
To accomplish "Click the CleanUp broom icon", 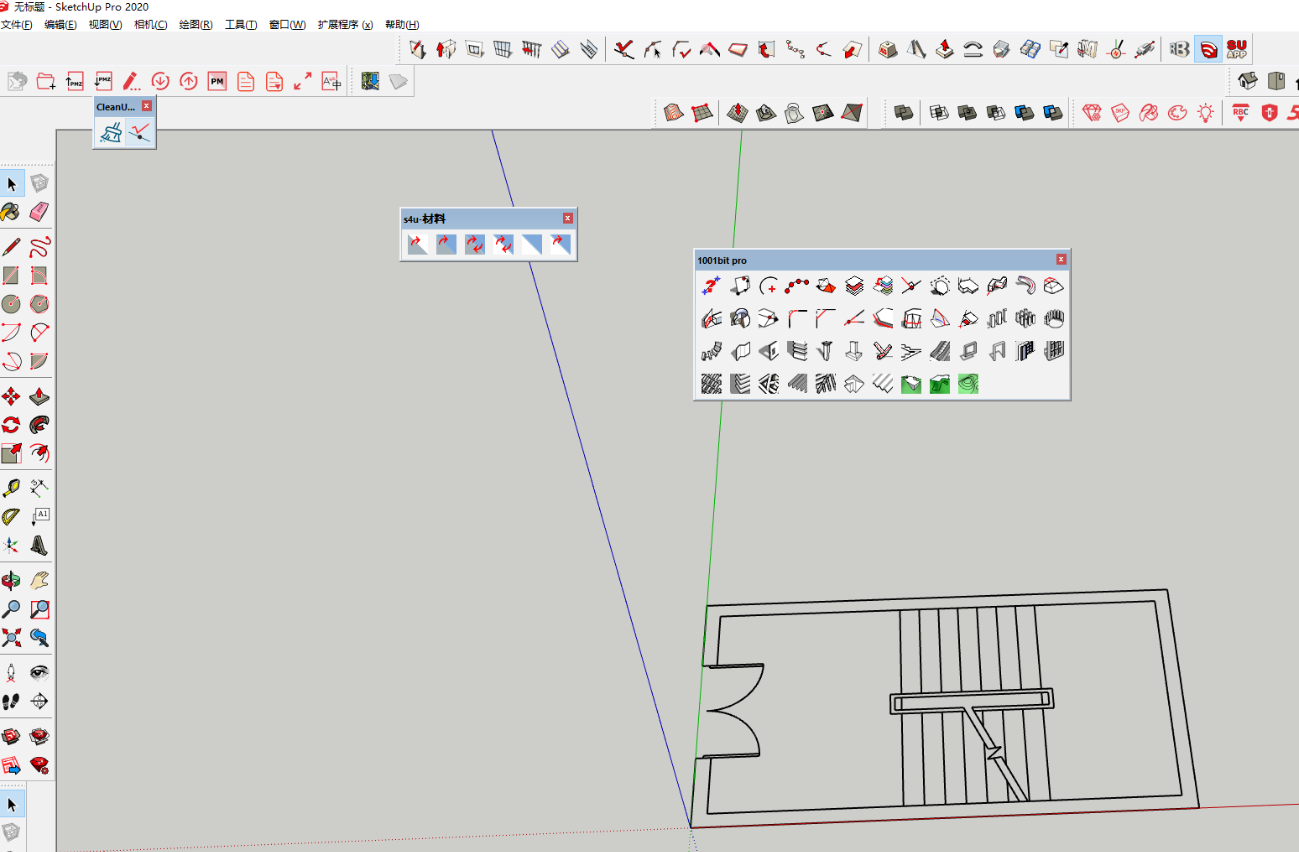I will pyautogui.click(x=111, y=131).
